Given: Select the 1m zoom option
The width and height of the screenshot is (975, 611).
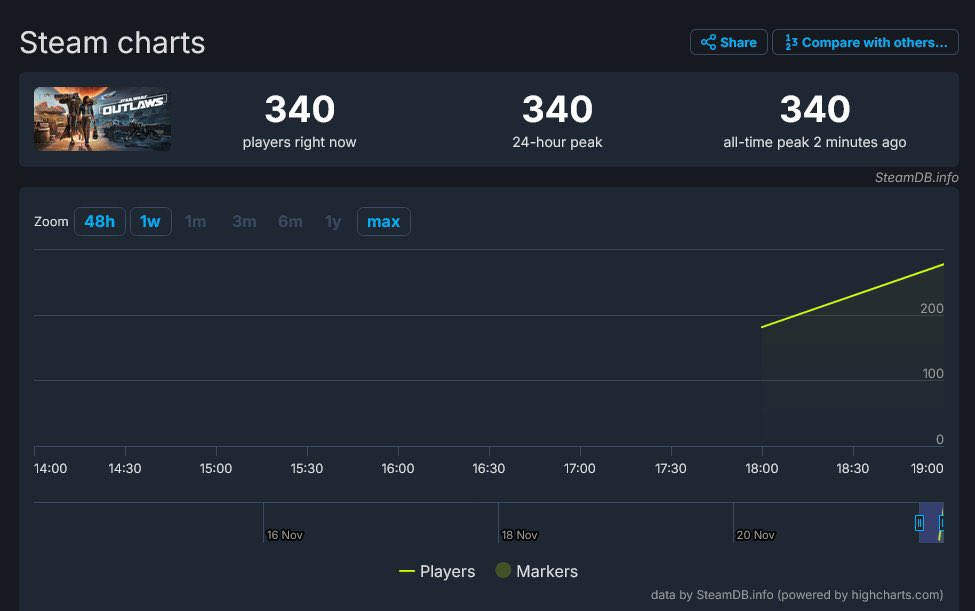Looking at the screenshot, I should pyautogui.click(x=195, y=221).
